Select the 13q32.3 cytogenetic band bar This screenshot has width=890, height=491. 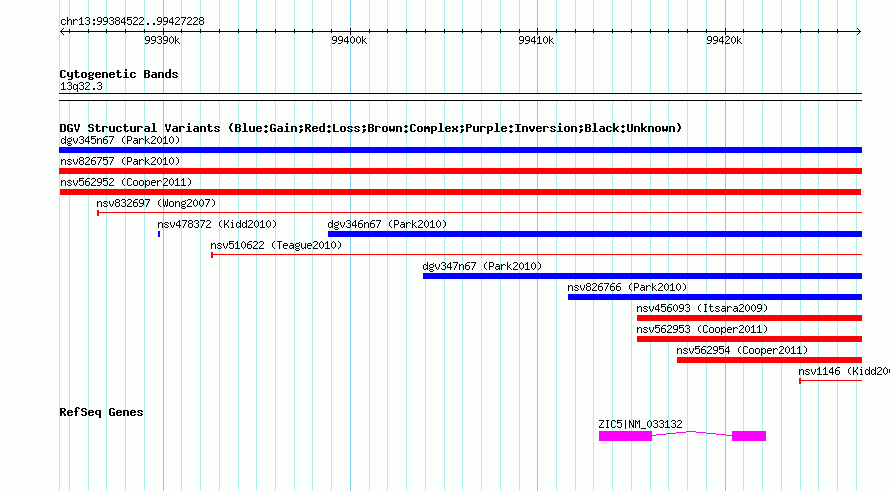coord(460,97)
